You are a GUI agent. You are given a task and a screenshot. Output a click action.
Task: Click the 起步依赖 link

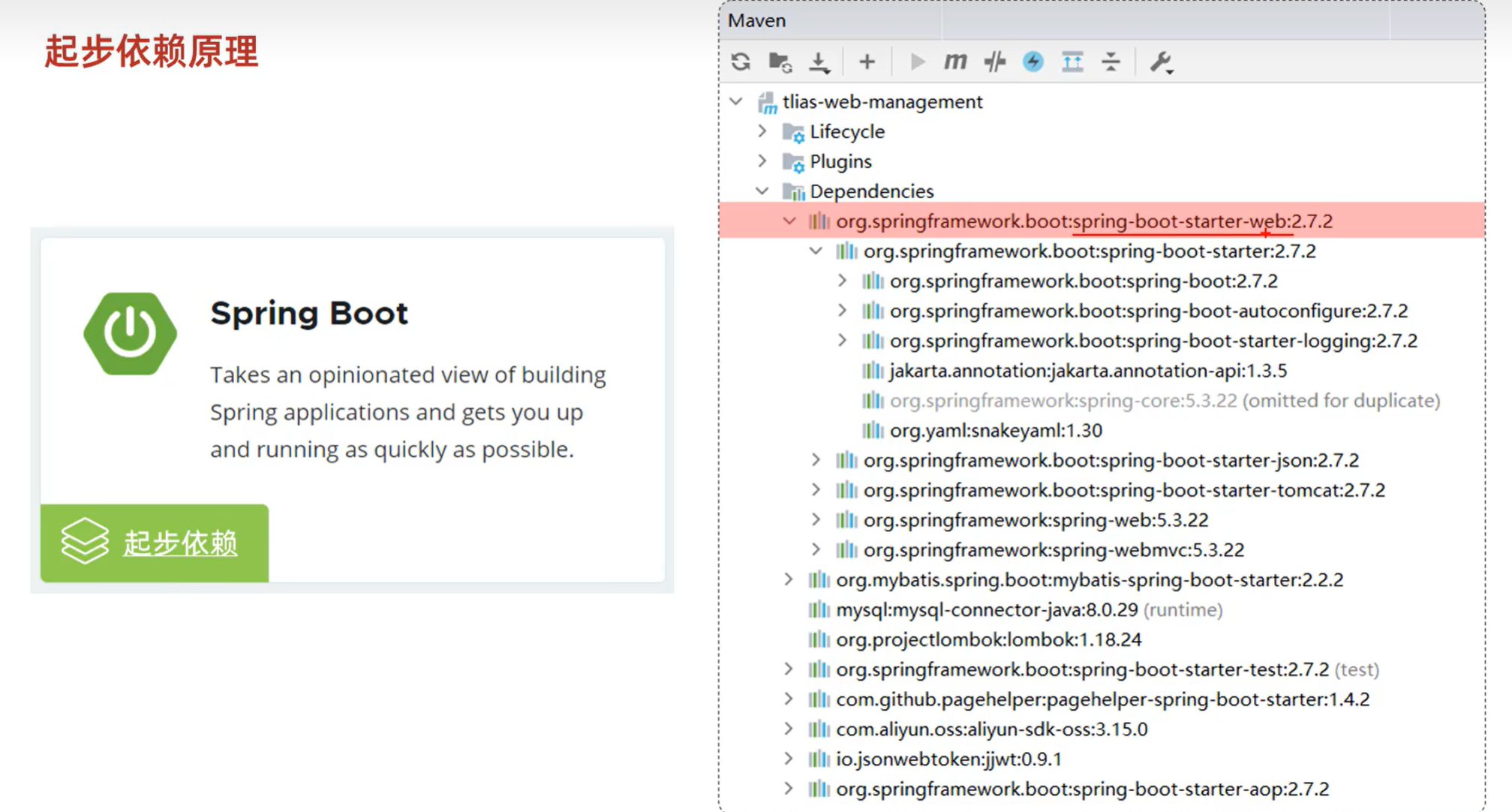(180, 543)
